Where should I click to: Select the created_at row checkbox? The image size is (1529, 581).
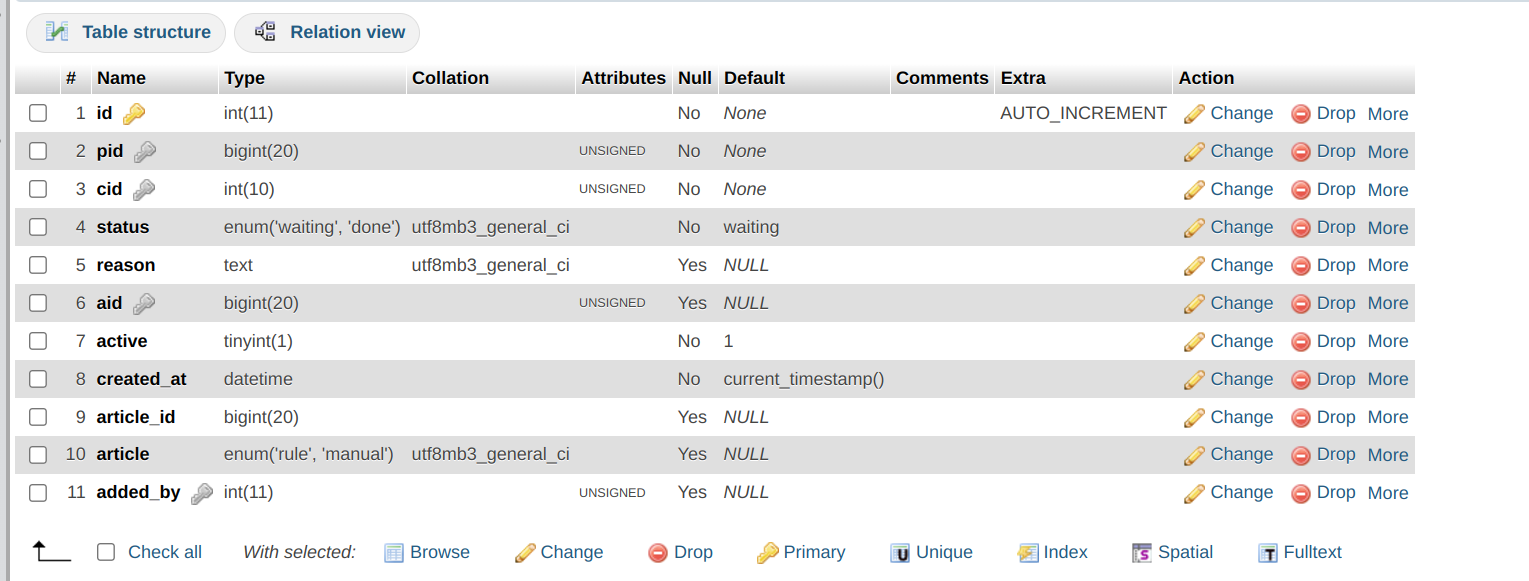click(38, 379)
